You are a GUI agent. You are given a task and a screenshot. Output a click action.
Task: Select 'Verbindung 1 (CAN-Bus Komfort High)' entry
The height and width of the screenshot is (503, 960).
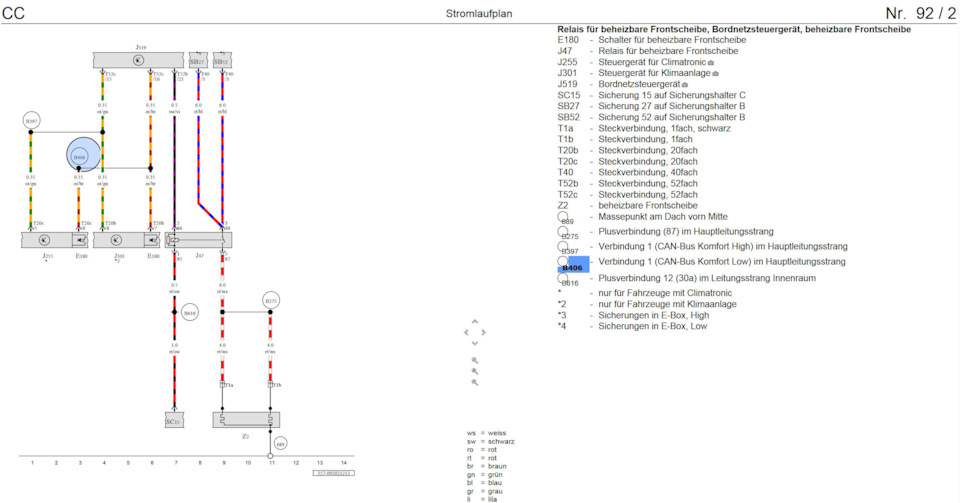[723, 247]
